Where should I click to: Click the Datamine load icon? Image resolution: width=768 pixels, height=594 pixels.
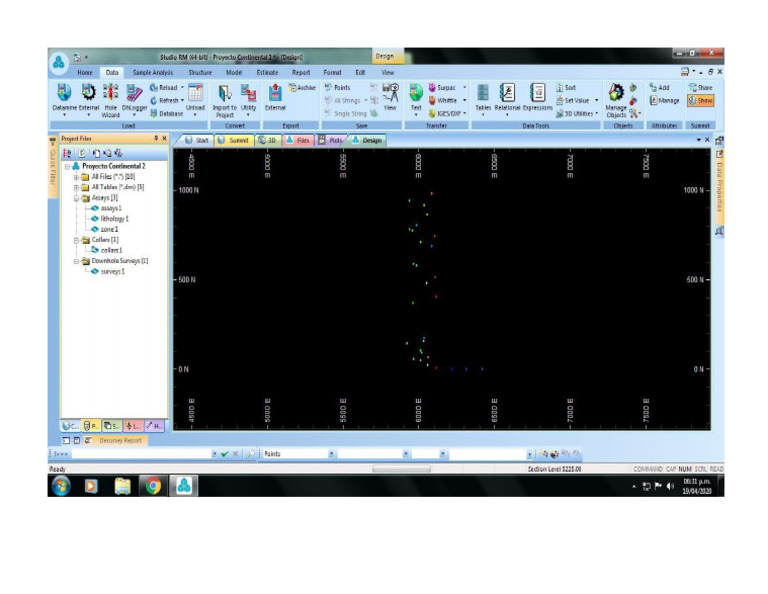(x=64, y=98)
